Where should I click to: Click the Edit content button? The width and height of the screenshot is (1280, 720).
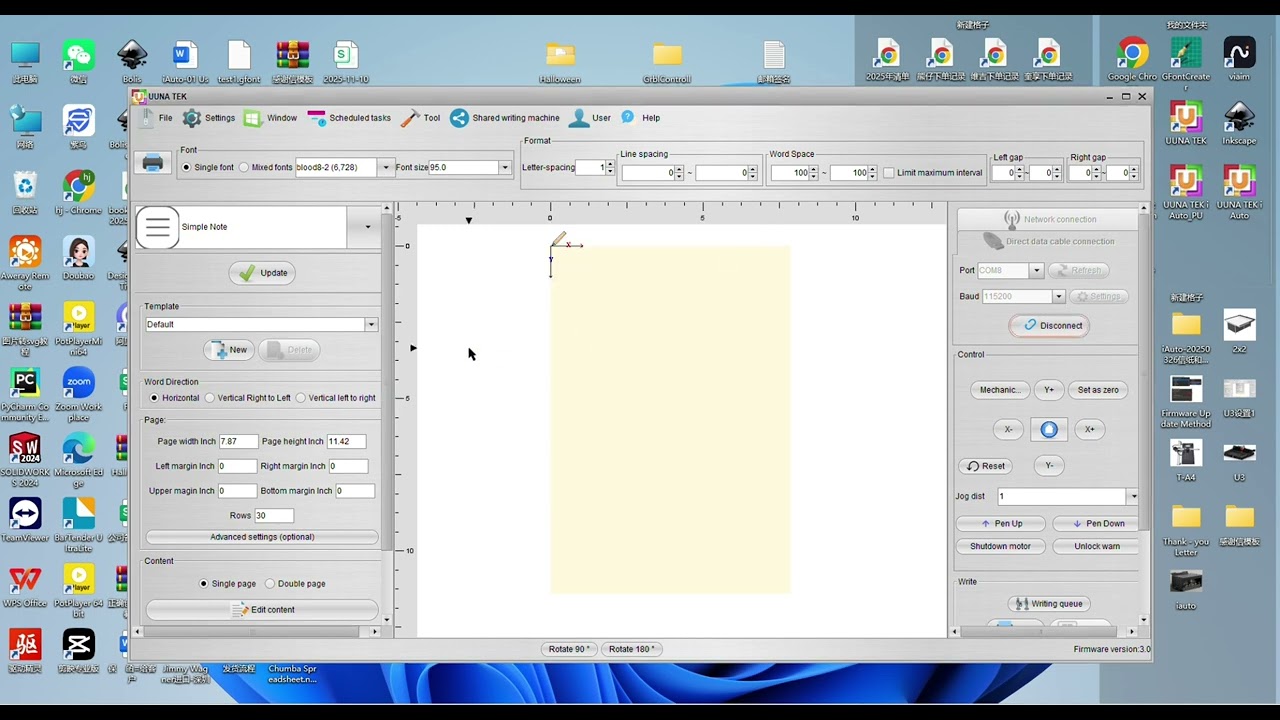tap(262, 610)
